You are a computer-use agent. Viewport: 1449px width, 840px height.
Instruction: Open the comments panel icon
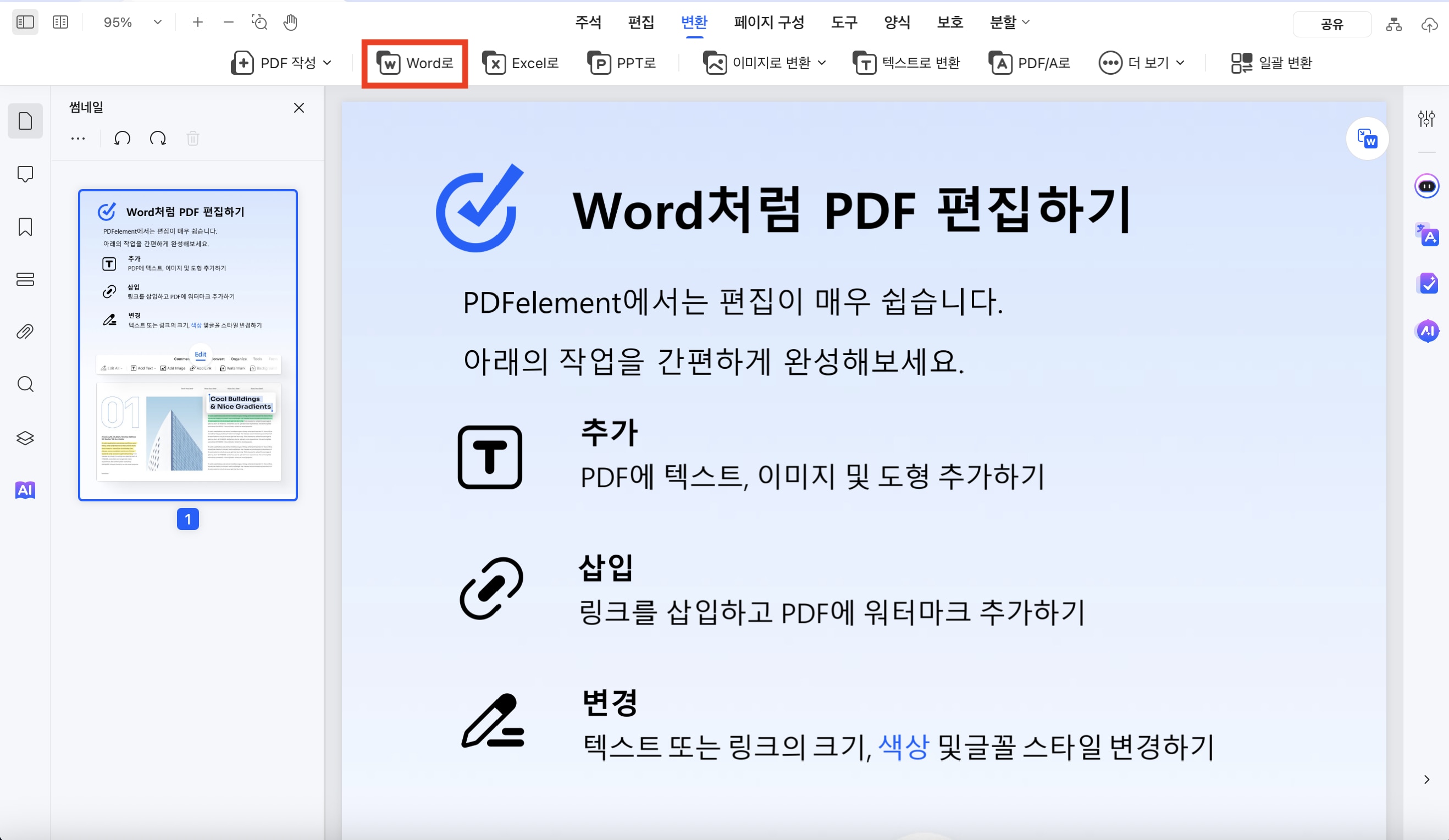point(25,174)
